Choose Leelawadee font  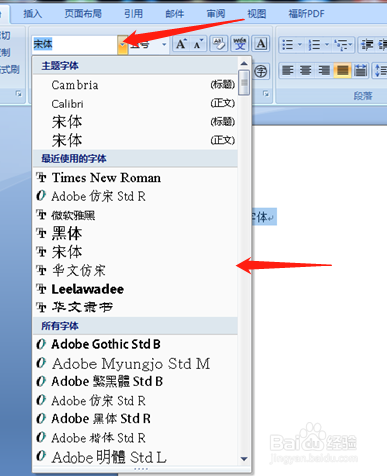[x=135, y=289]
